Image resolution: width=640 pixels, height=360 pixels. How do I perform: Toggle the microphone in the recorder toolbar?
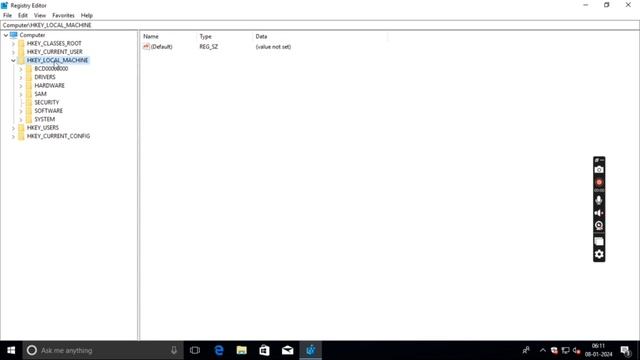click(599, 200)
